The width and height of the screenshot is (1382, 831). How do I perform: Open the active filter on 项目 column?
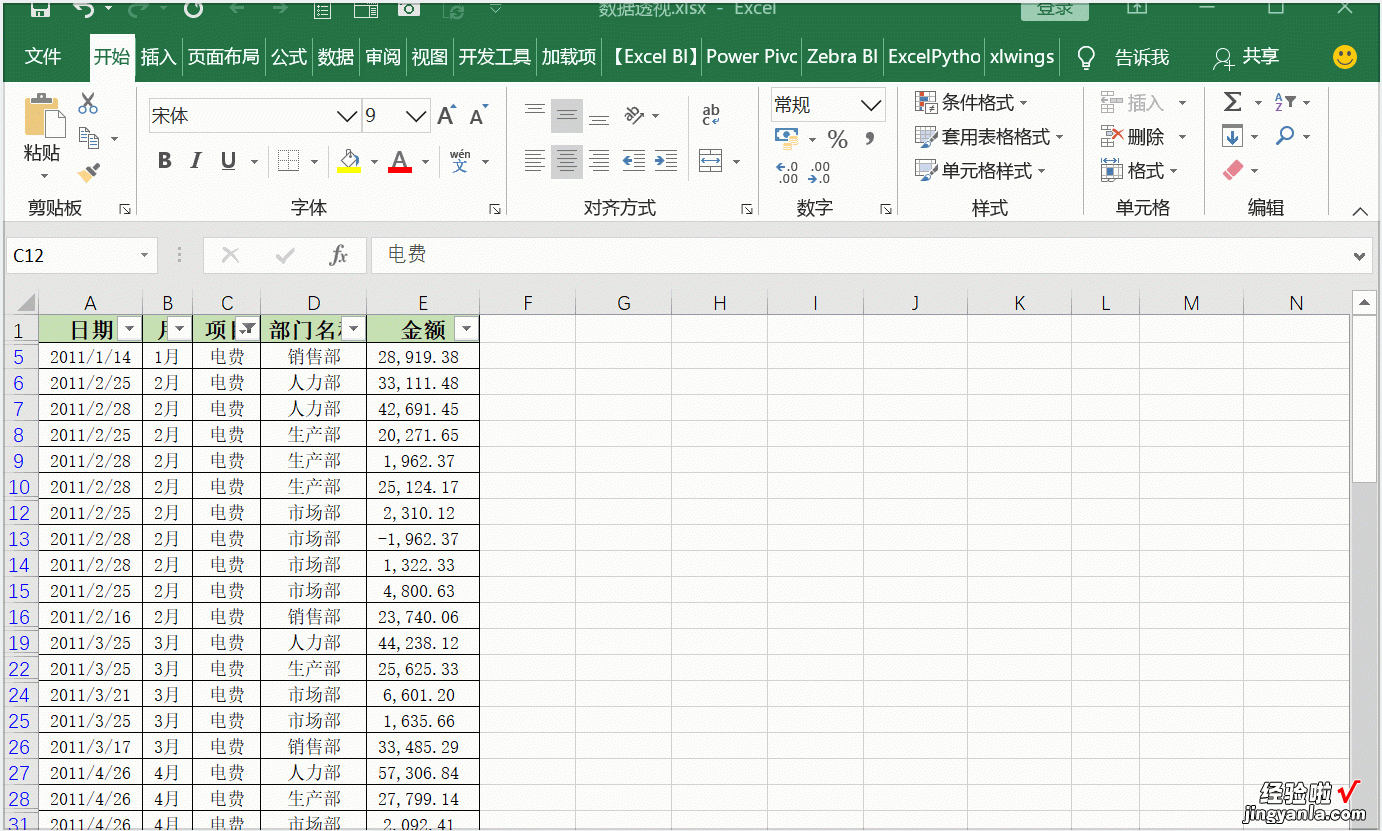pos(247,330)
